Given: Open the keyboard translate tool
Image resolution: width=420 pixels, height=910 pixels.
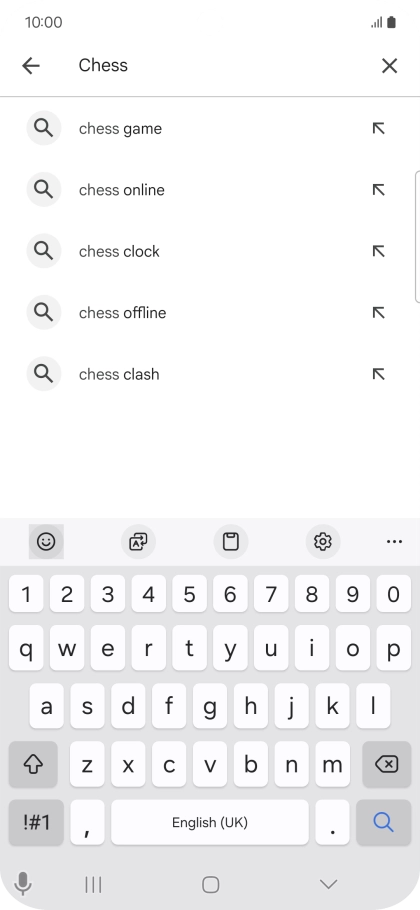Looking at the screenshot, I should [138, 541].
